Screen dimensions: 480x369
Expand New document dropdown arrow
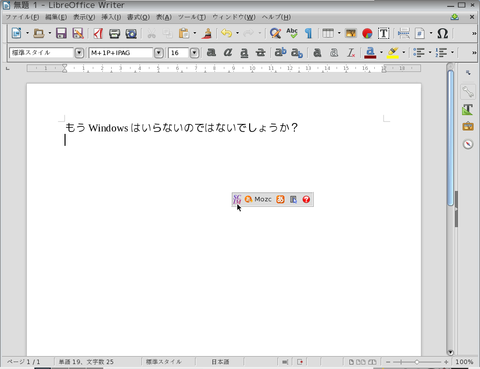[x=27, y=33]
